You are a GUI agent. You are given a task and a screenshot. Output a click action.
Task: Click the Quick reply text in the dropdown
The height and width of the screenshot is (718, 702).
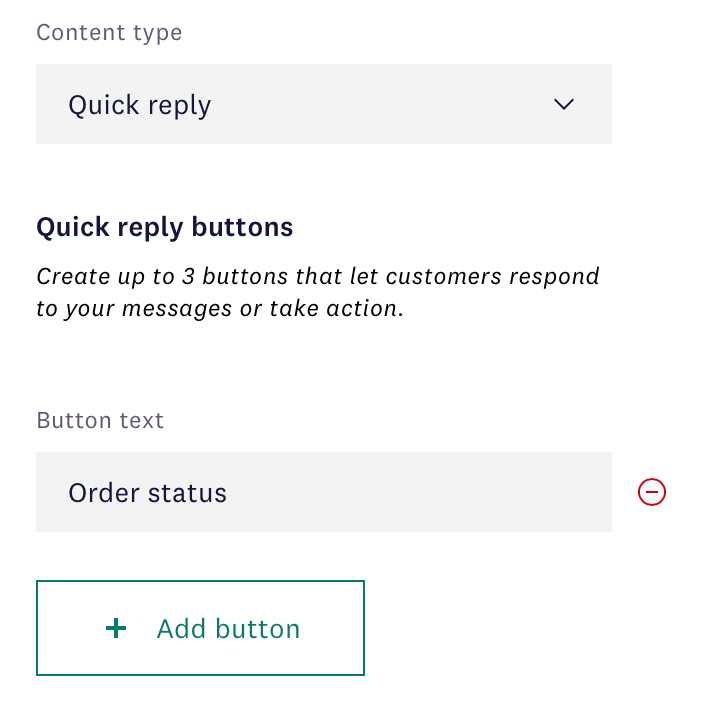click(140, 106)
